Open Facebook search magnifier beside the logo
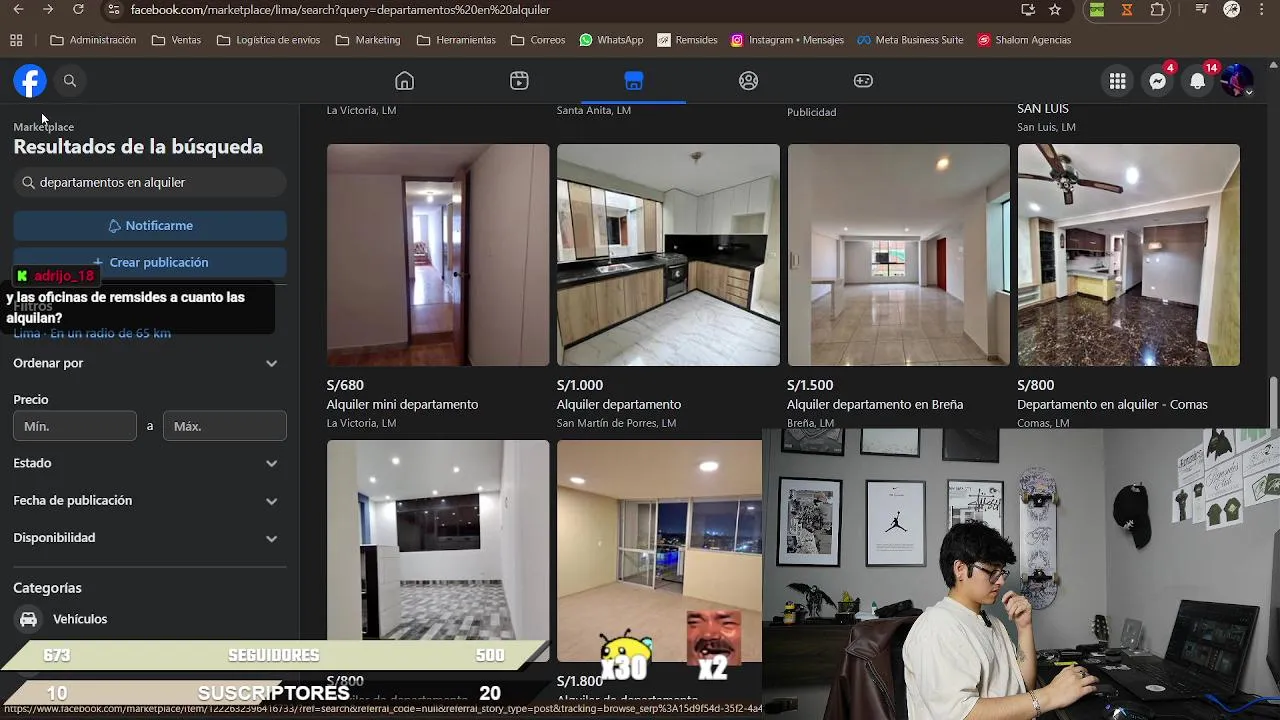Viewport: 1280px width, 720px height. 70,81
